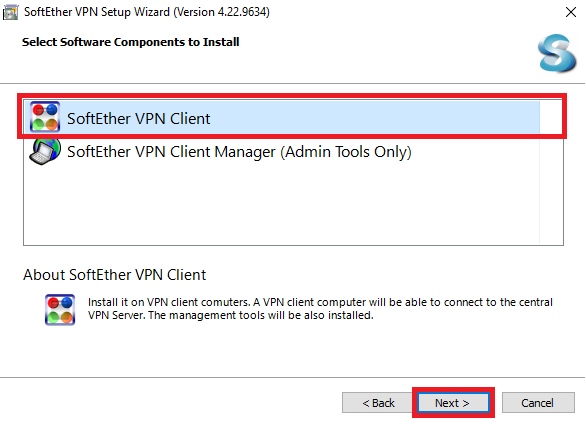
Task: Click the Select Software Components to Install heading
Action: coord(130,42)
